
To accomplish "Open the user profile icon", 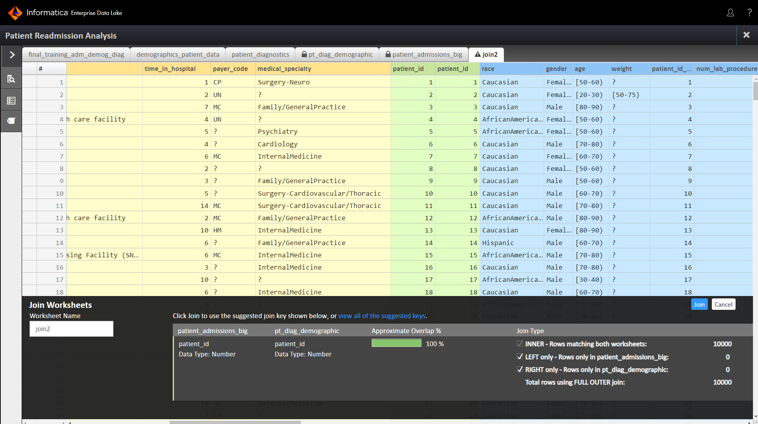I will click(x=730, y=13).
